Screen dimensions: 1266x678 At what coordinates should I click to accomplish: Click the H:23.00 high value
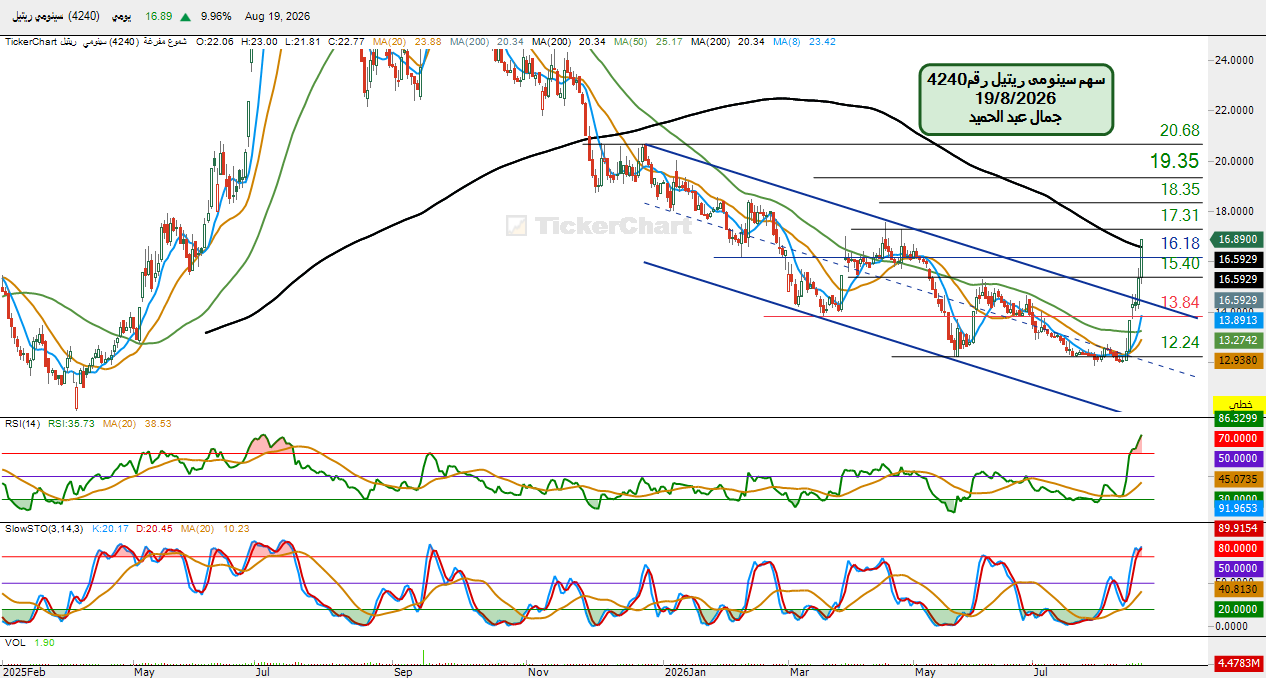point(258,42)
